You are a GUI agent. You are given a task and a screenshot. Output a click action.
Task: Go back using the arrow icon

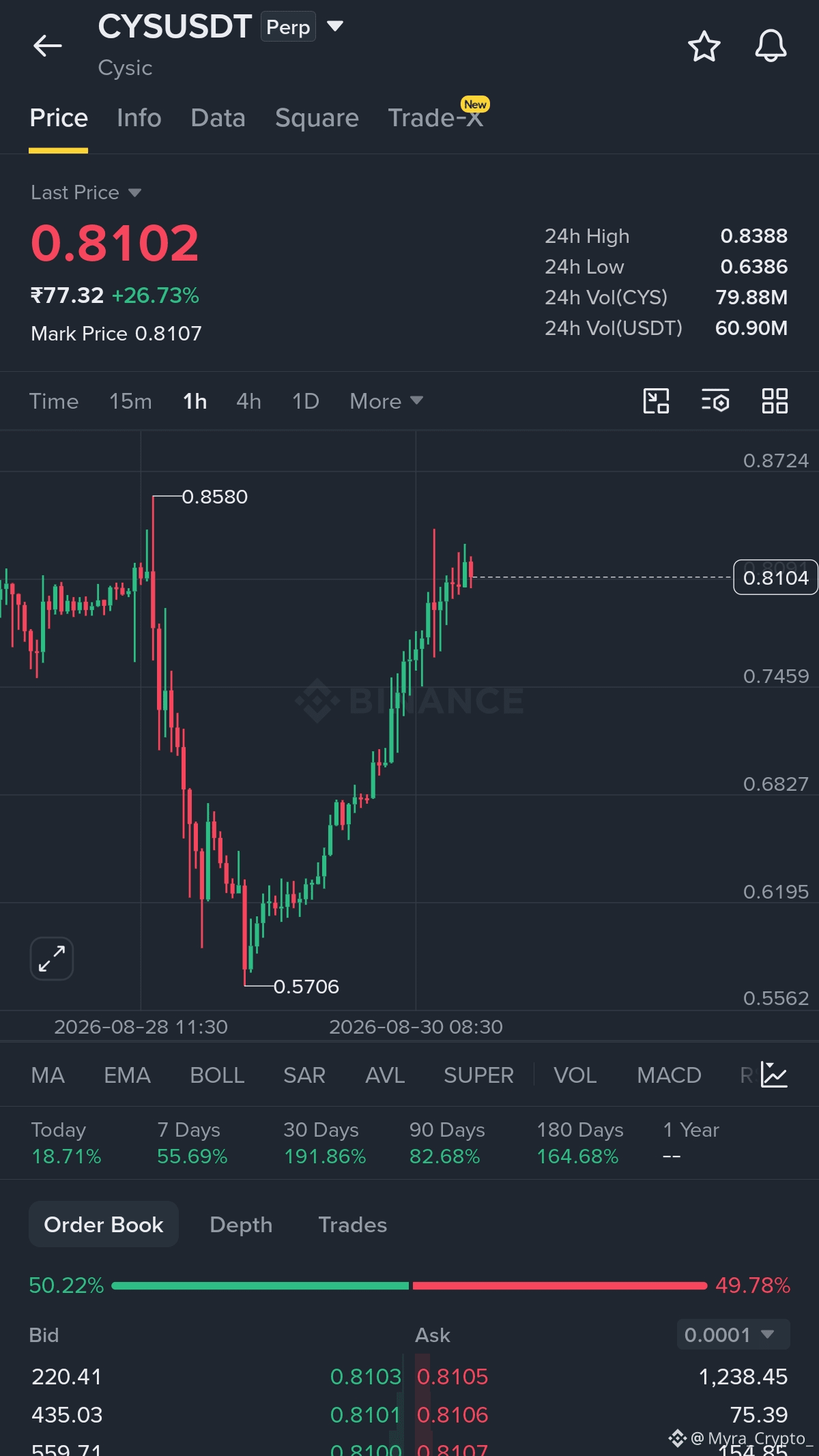coord(47,46)
